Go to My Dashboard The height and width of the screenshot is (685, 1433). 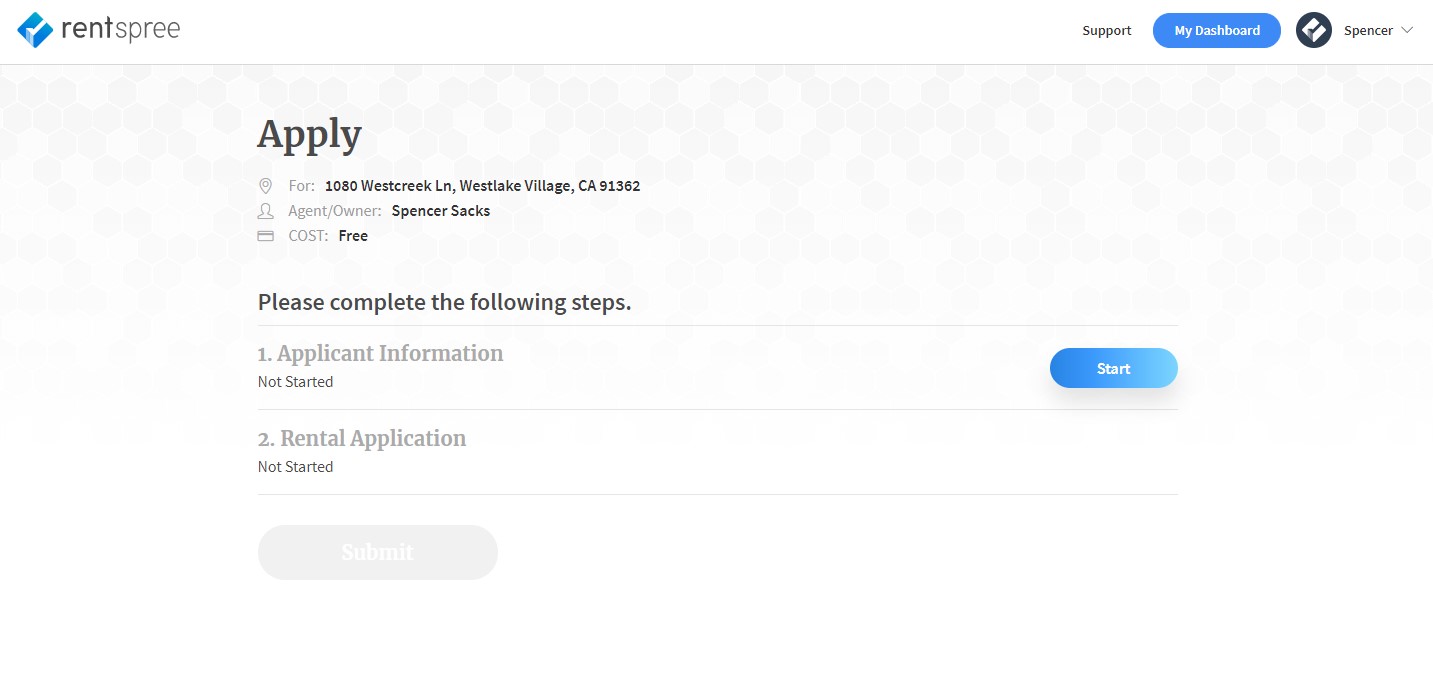click(x=1217, y=30)
